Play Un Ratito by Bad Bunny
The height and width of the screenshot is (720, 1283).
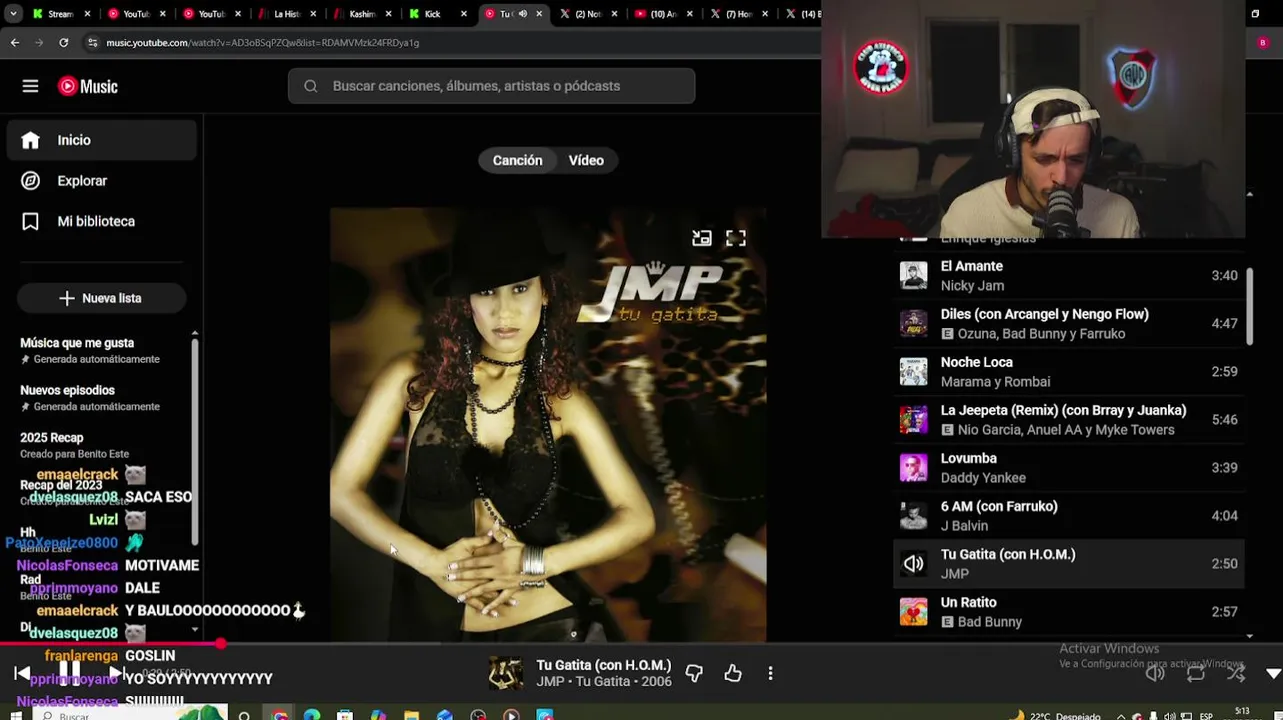click(x=1068, y=612)
